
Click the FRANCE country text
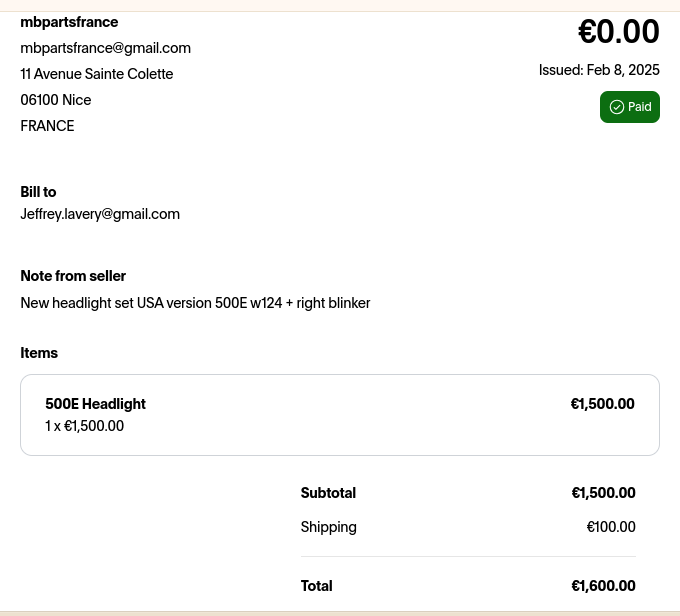coord(47,126)
